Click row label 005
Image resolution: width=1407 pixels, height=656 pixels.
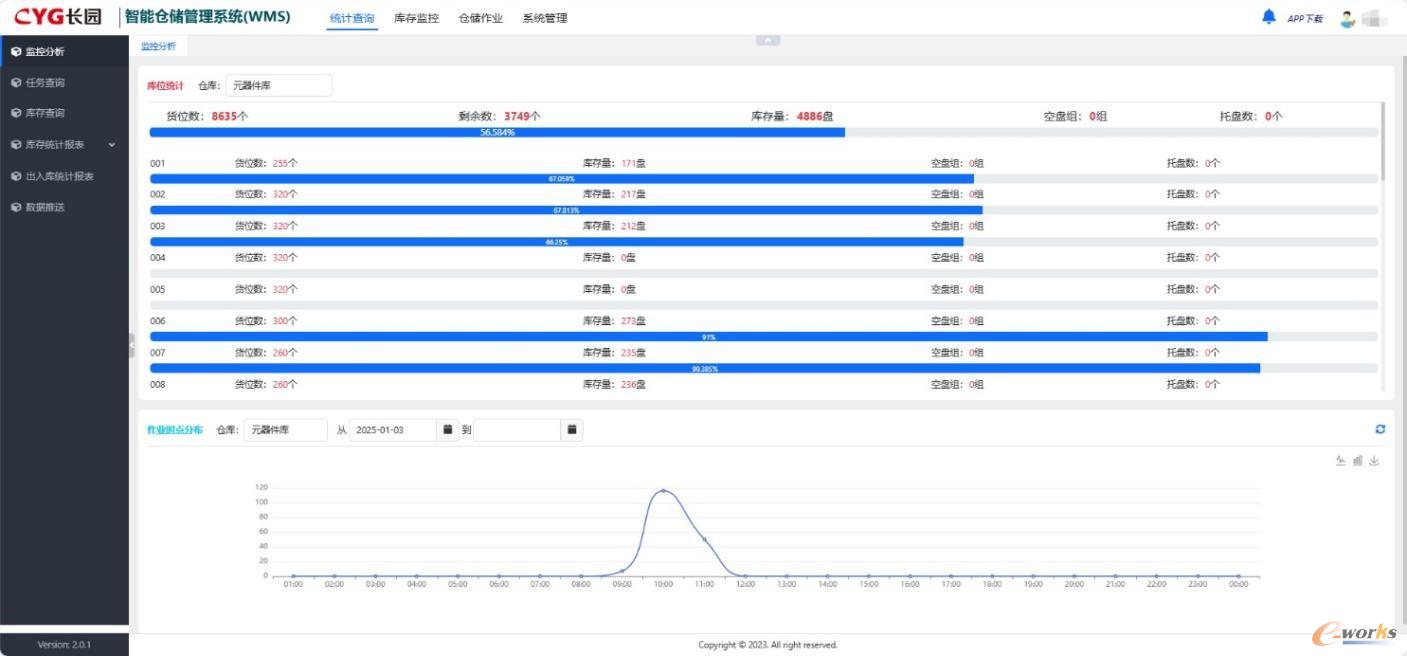click(158, 290)
